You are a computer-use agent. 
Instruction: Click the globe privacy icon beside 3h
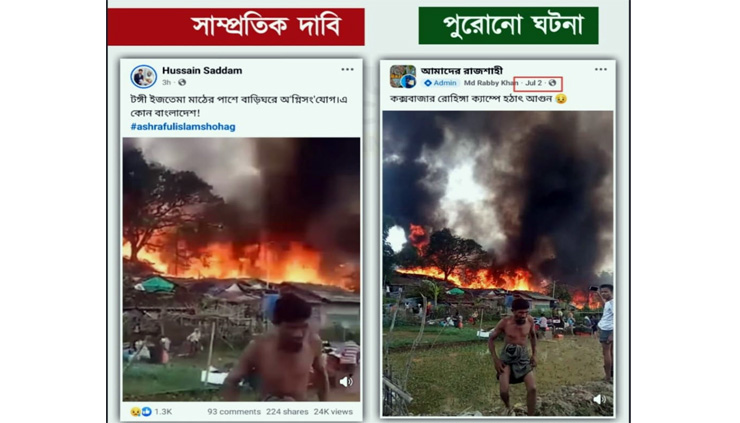182,82
